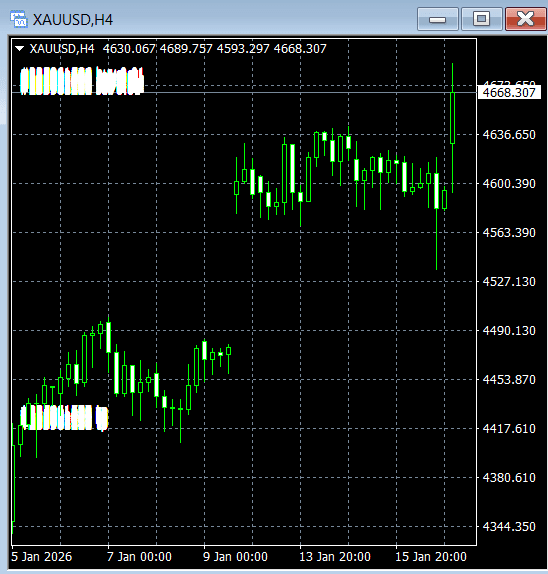Click the 4600.390 price scale label
This screenshot has width=548, height=574.
509,183
